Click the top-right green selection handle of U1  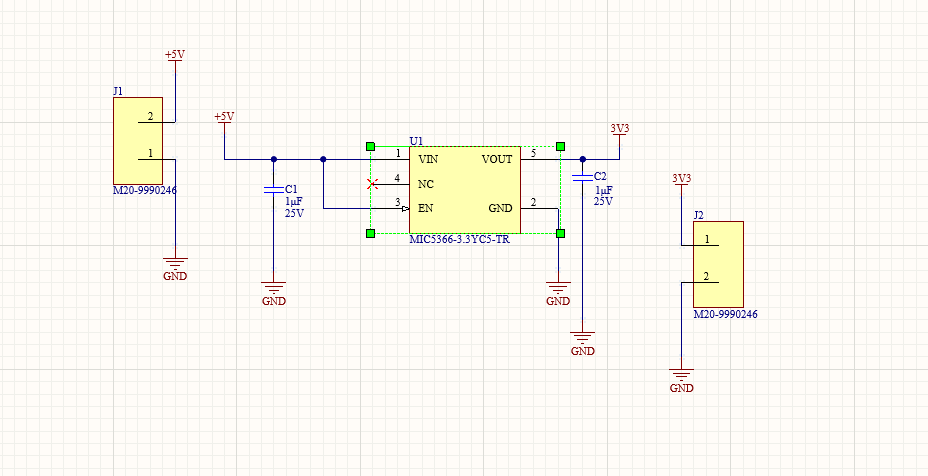pos(560,146)
